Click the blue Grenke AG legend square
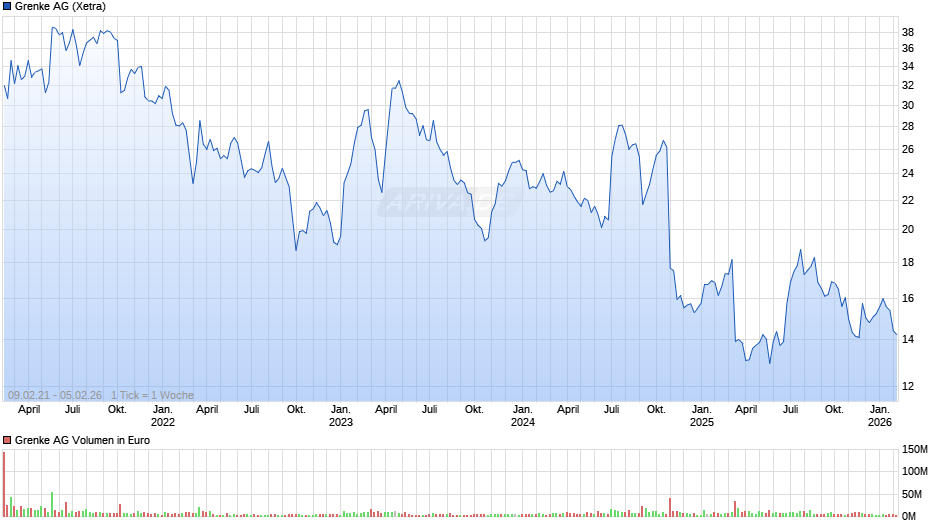Screen dimensions: 940x526 click(x=7, y=7)
